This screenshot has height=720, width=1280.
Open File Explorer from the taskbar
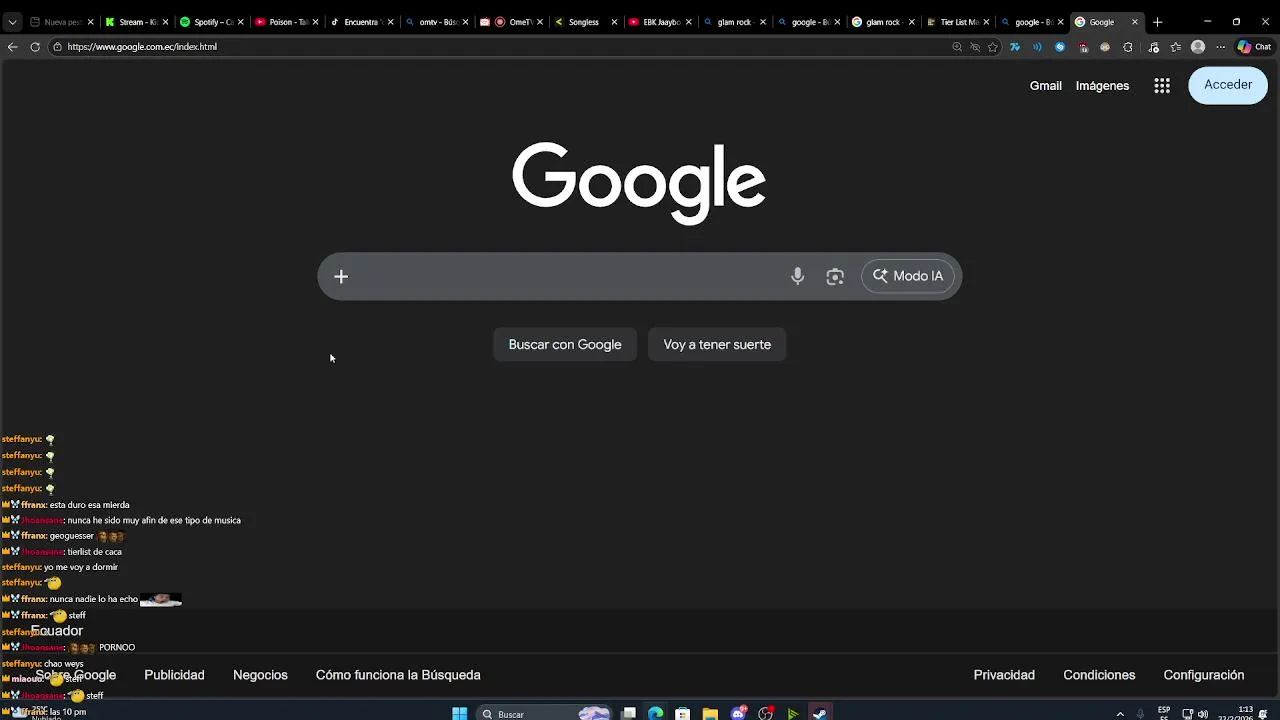pyautogui.click(x=710, y=714)
